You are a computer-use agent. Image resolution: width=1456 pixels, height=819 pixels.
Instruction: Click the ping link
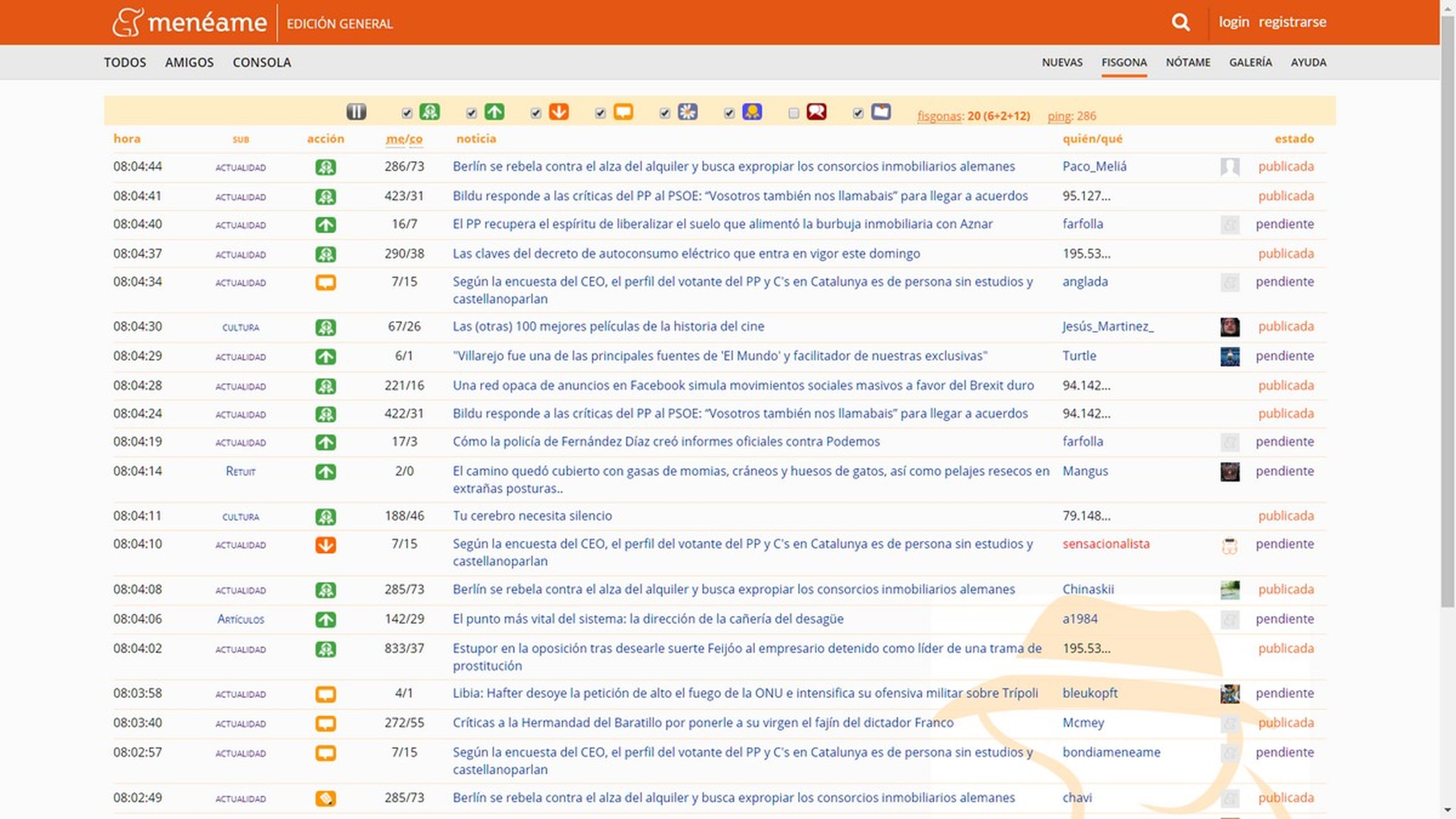[x=1059, y=116]
